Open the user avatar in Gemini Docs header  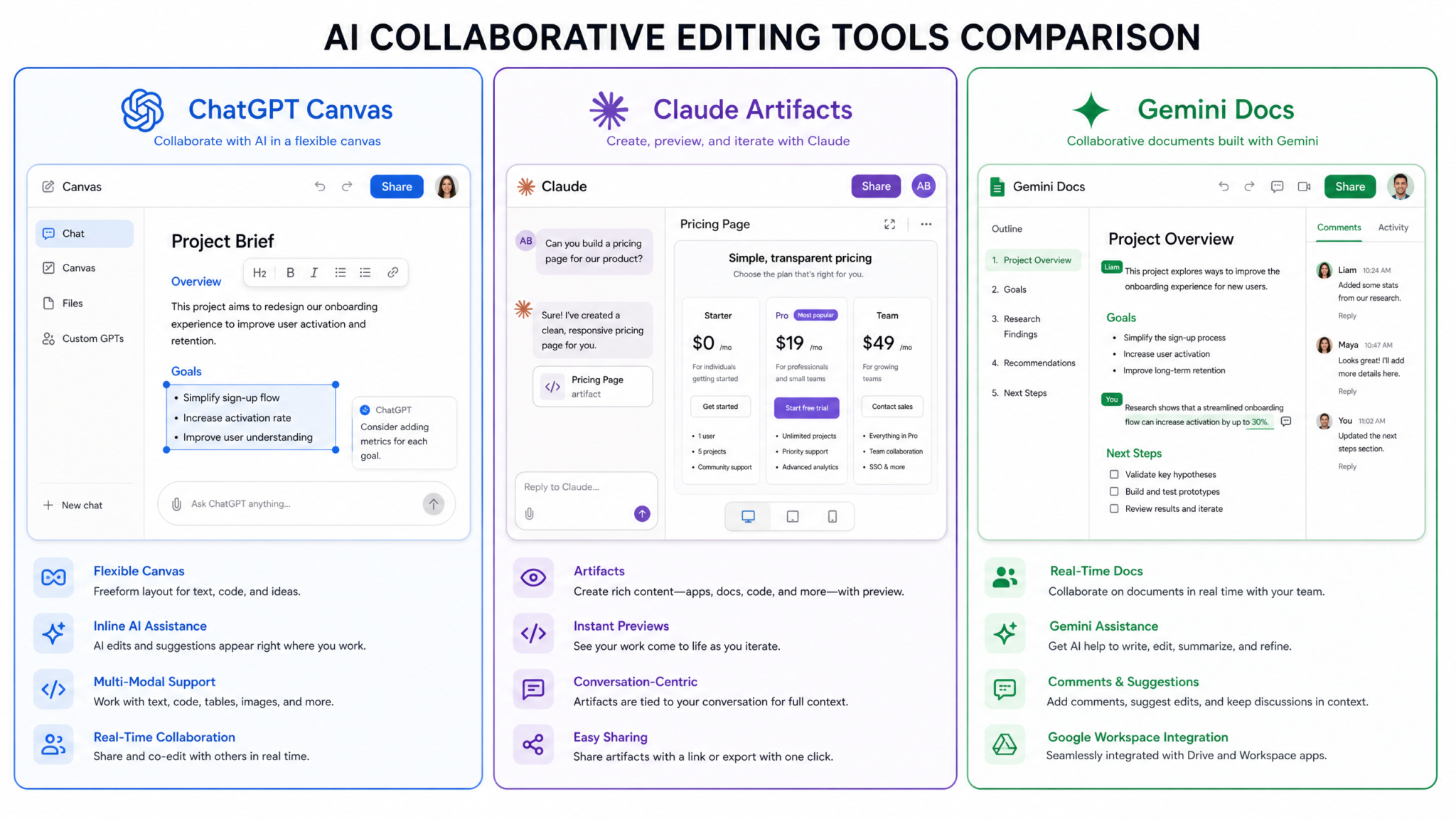[x=1401, y=186]
